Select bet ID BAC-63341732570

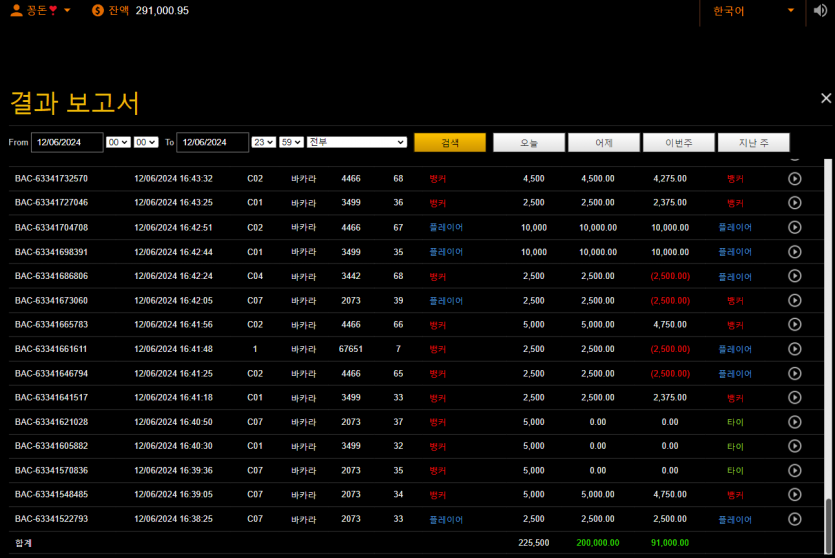pyautogui.click(x=51, y=178)
